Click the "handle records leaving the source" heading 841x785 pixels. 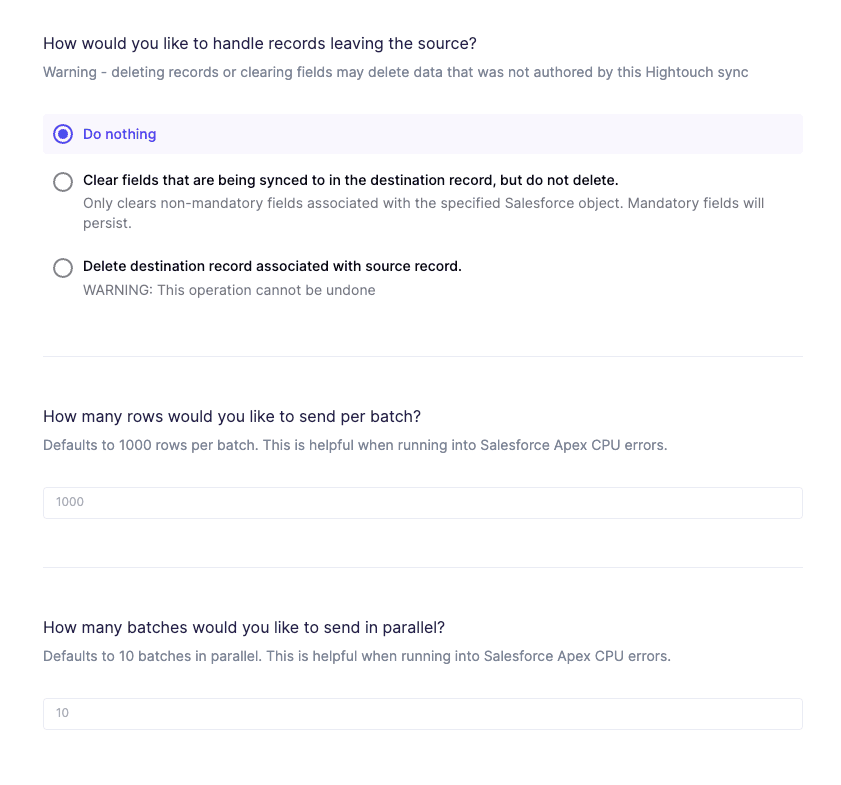click(x=260, y=44)
